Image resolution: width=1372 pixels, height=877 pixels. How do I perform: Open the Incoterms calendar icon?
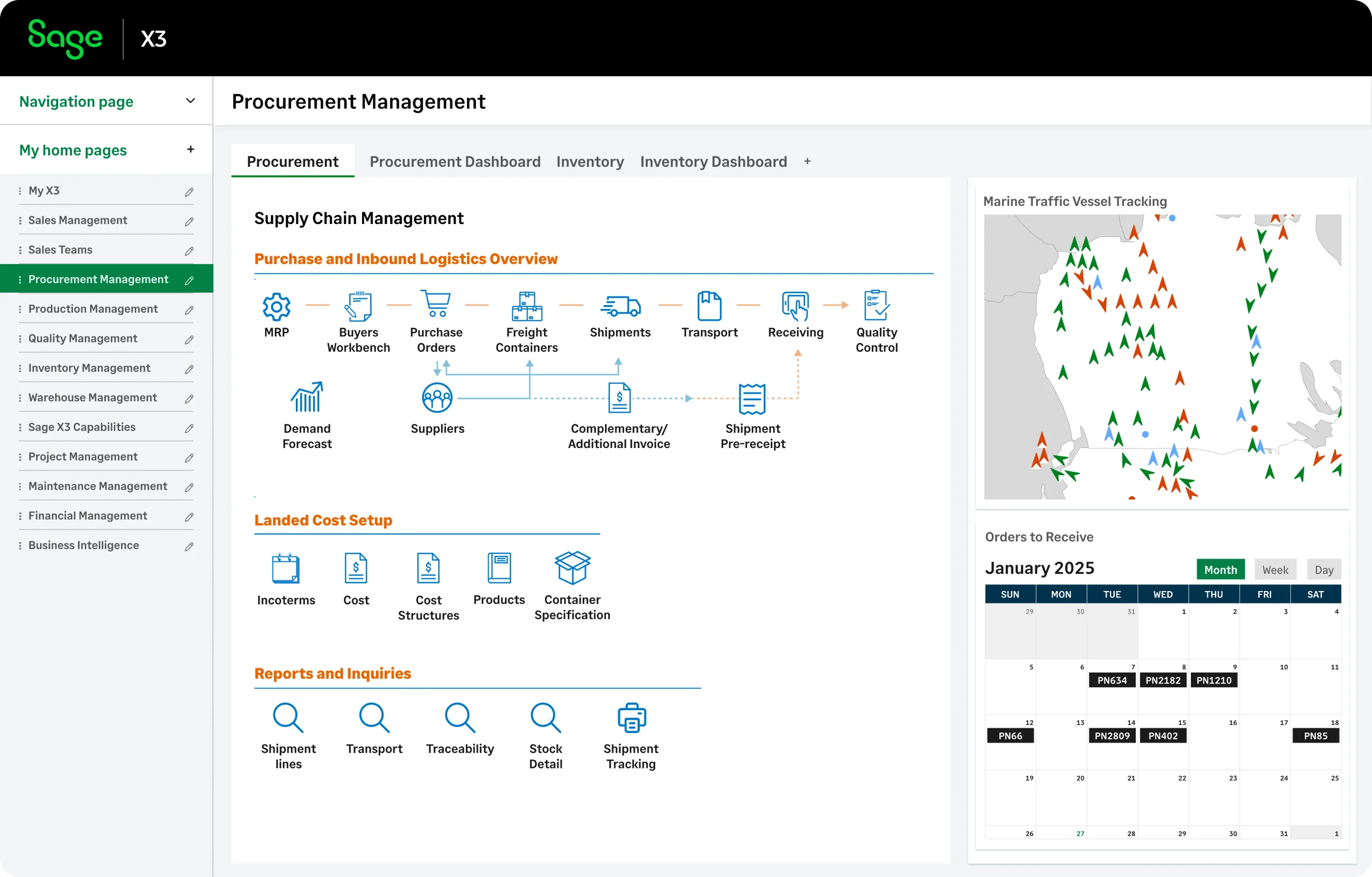point(285,568)
